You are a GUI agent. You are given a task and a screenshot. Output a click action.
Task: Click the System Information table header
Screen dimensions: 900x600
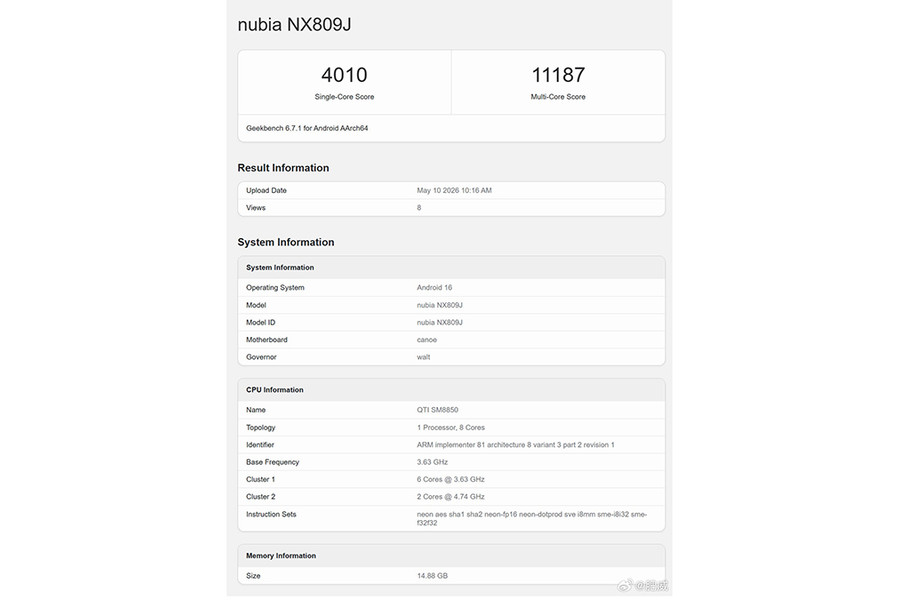[280, 268]
